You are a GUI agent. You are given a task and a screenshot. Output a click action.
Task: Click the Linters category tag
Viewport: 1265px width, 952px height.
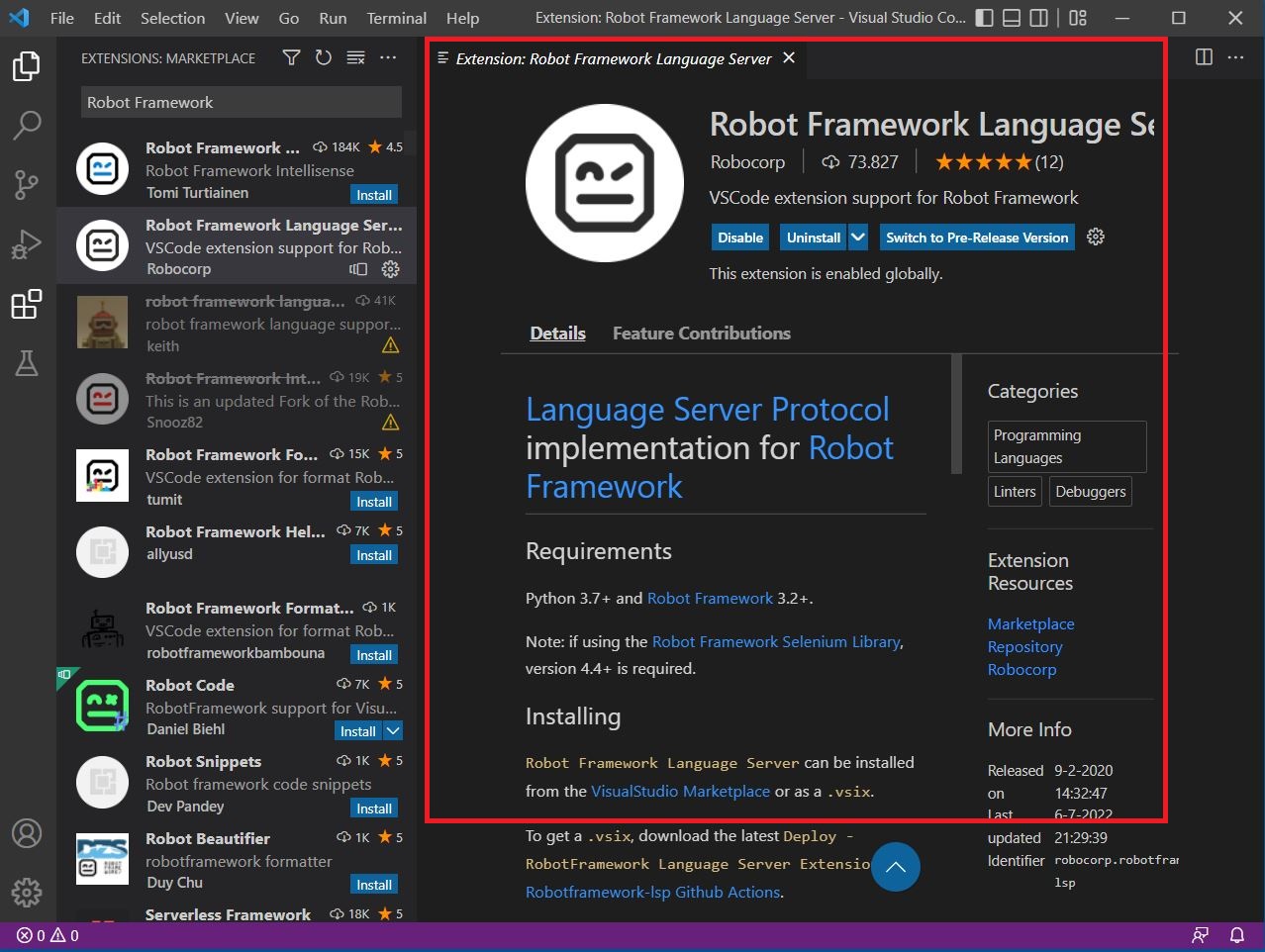coord(1015,492)
